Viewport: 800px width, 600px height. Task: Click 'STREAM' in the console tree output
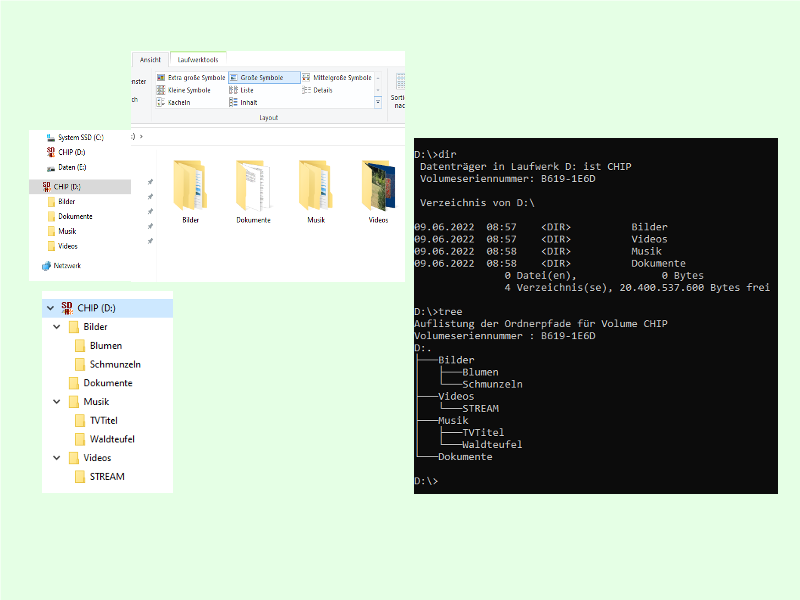[481, 409]
